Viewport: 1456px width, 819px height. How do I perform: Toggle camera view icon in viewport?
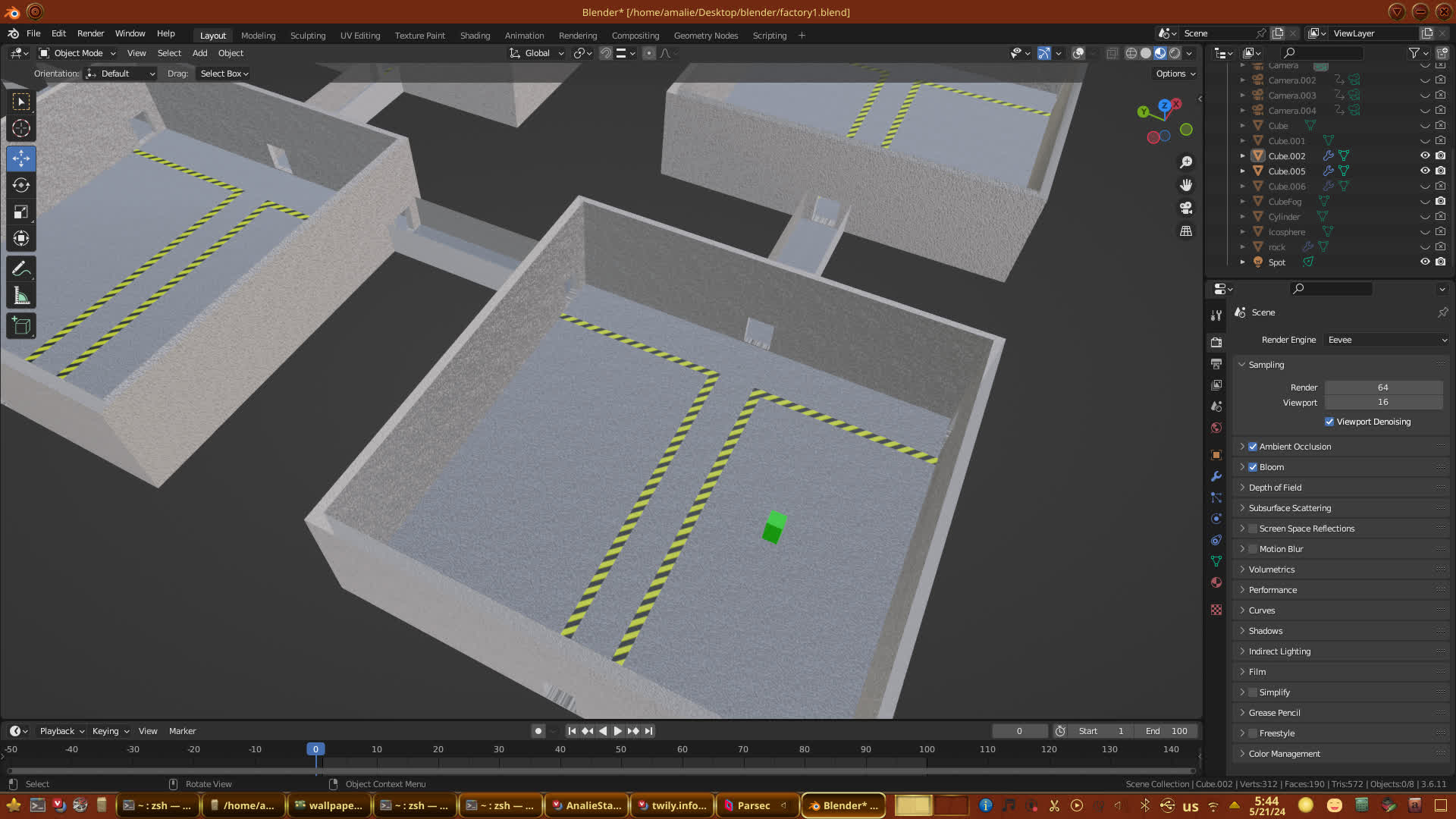(x=1186, y=208)
